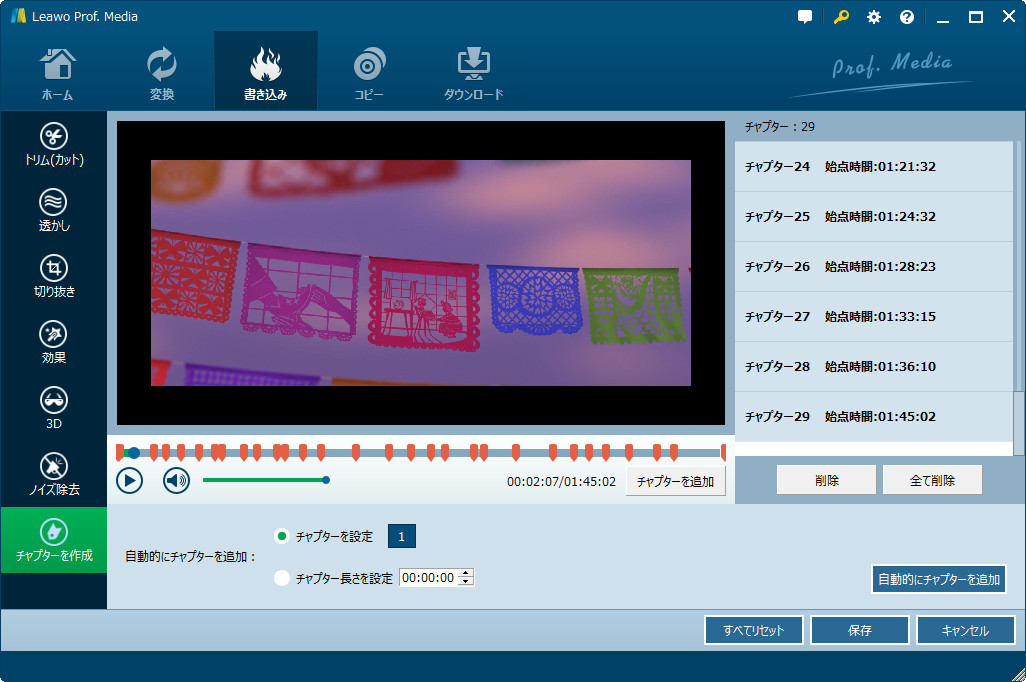Play the video preview

(130, 481)
